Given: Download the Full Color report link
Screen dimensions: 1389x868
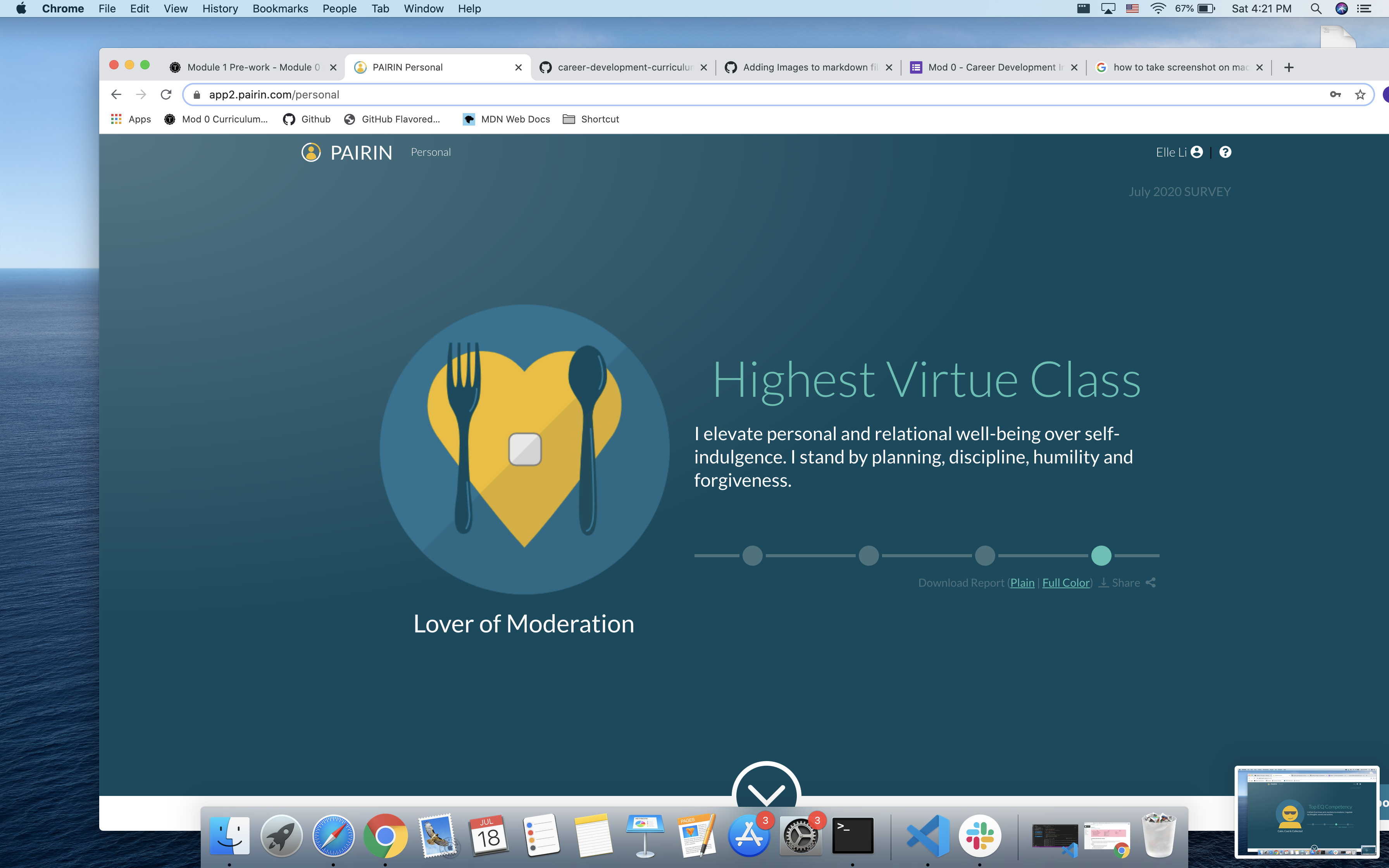Looking at the screenshot, I should 1066,583.
